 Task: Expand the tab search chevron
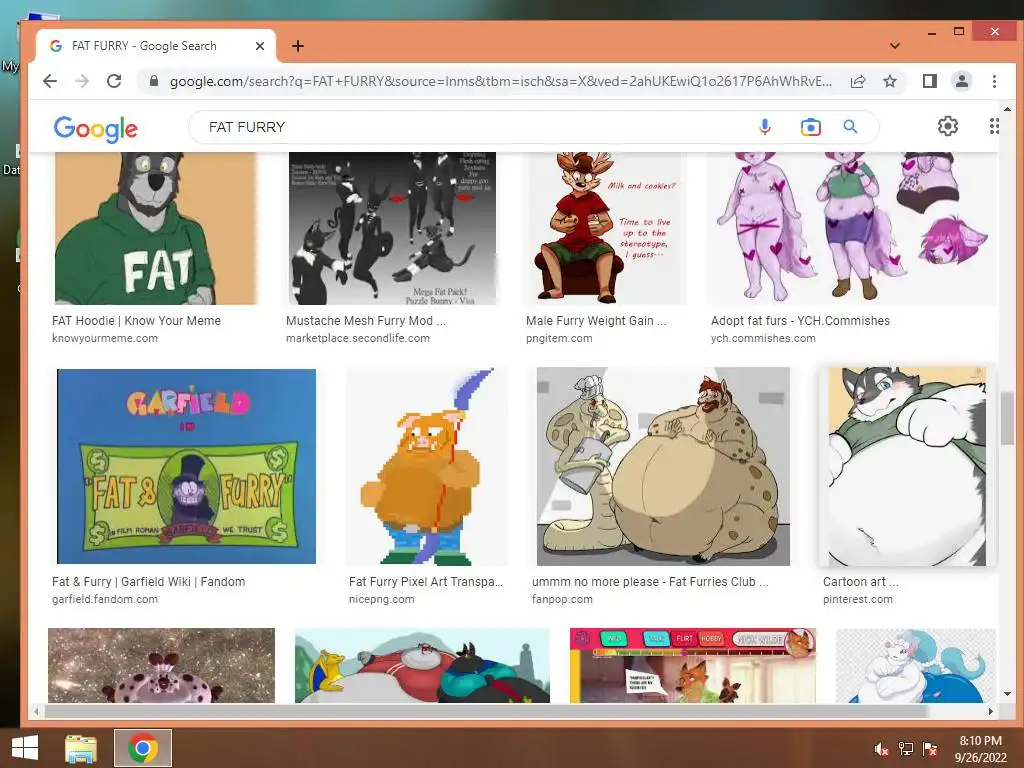[x=895, y=46]
